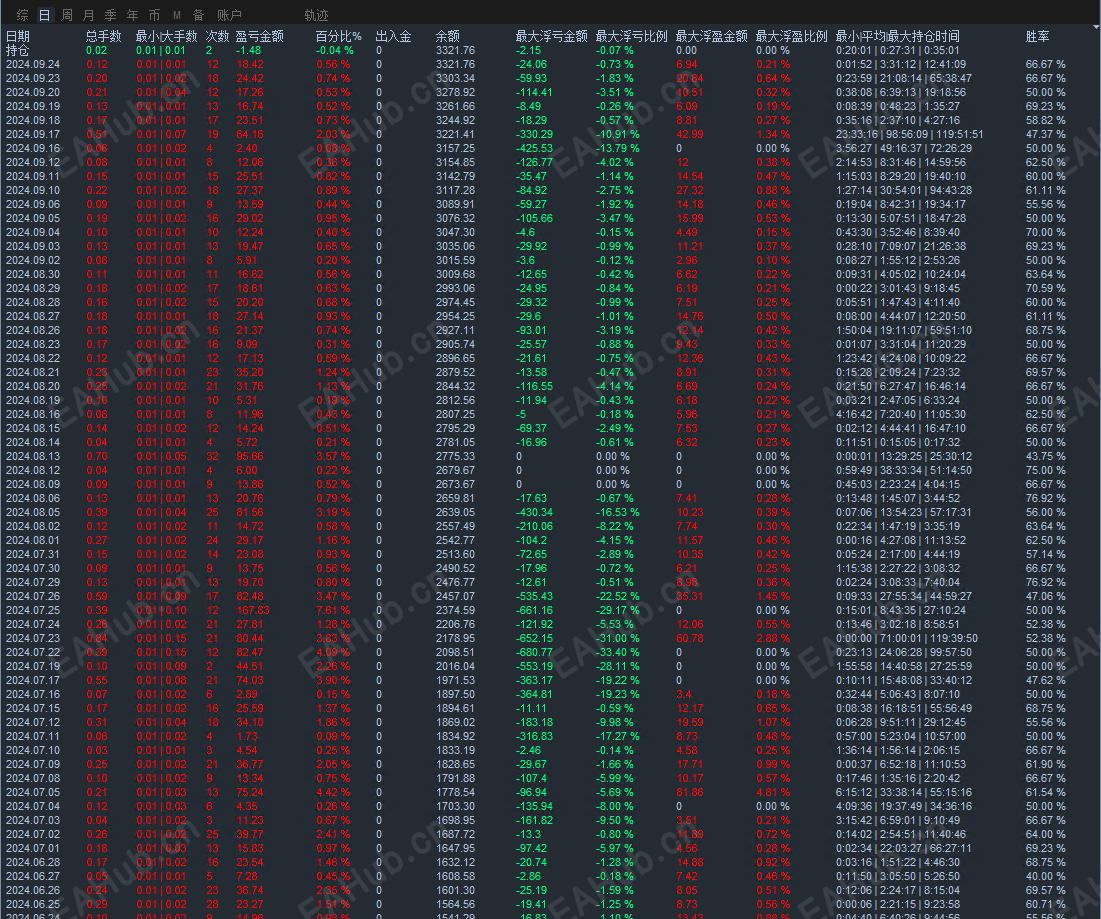Click the scrollbar up arrow at table top
This screenshot has height=919, width=1101.
pos(1096,27)
